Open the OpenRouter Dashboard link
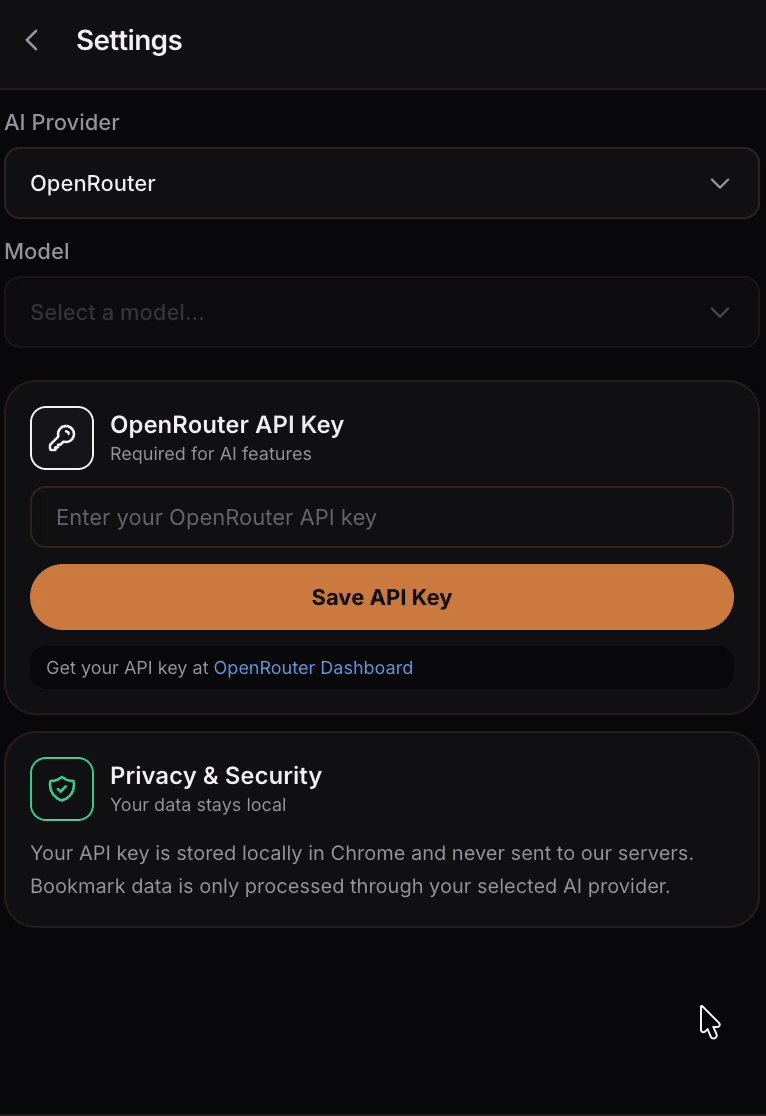Screen dimensions: 766x1116 [313, 668]
